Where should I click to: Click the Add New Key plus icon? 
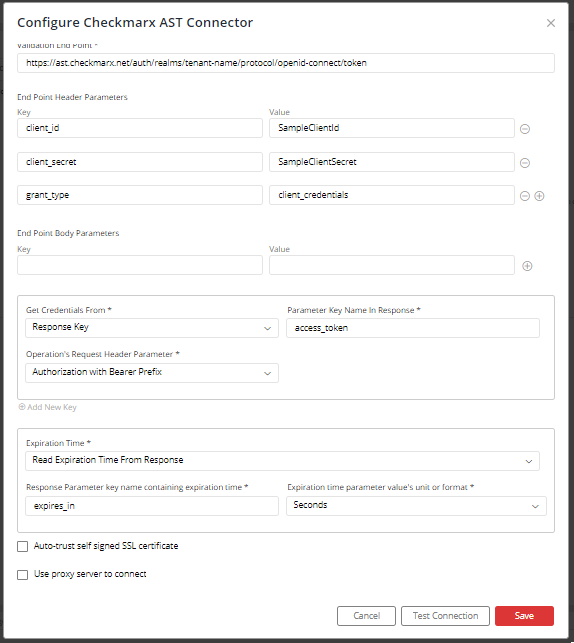point(22,407)
